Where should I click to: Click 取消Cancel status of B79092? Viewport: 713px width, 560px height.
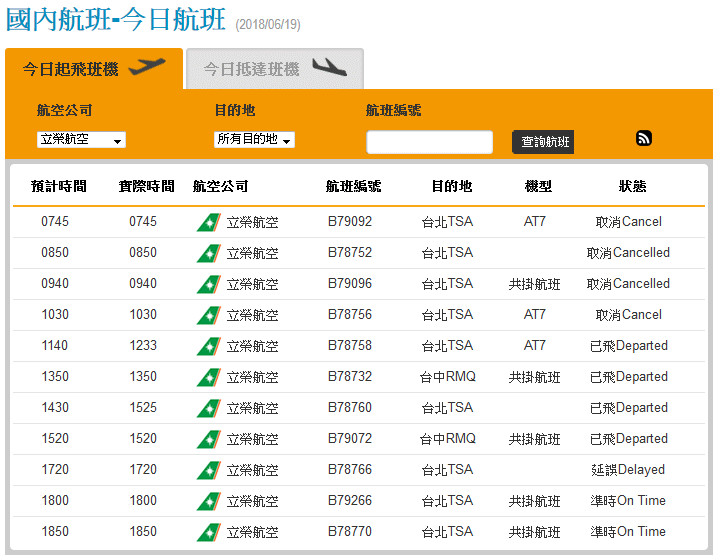click(628, 222)
